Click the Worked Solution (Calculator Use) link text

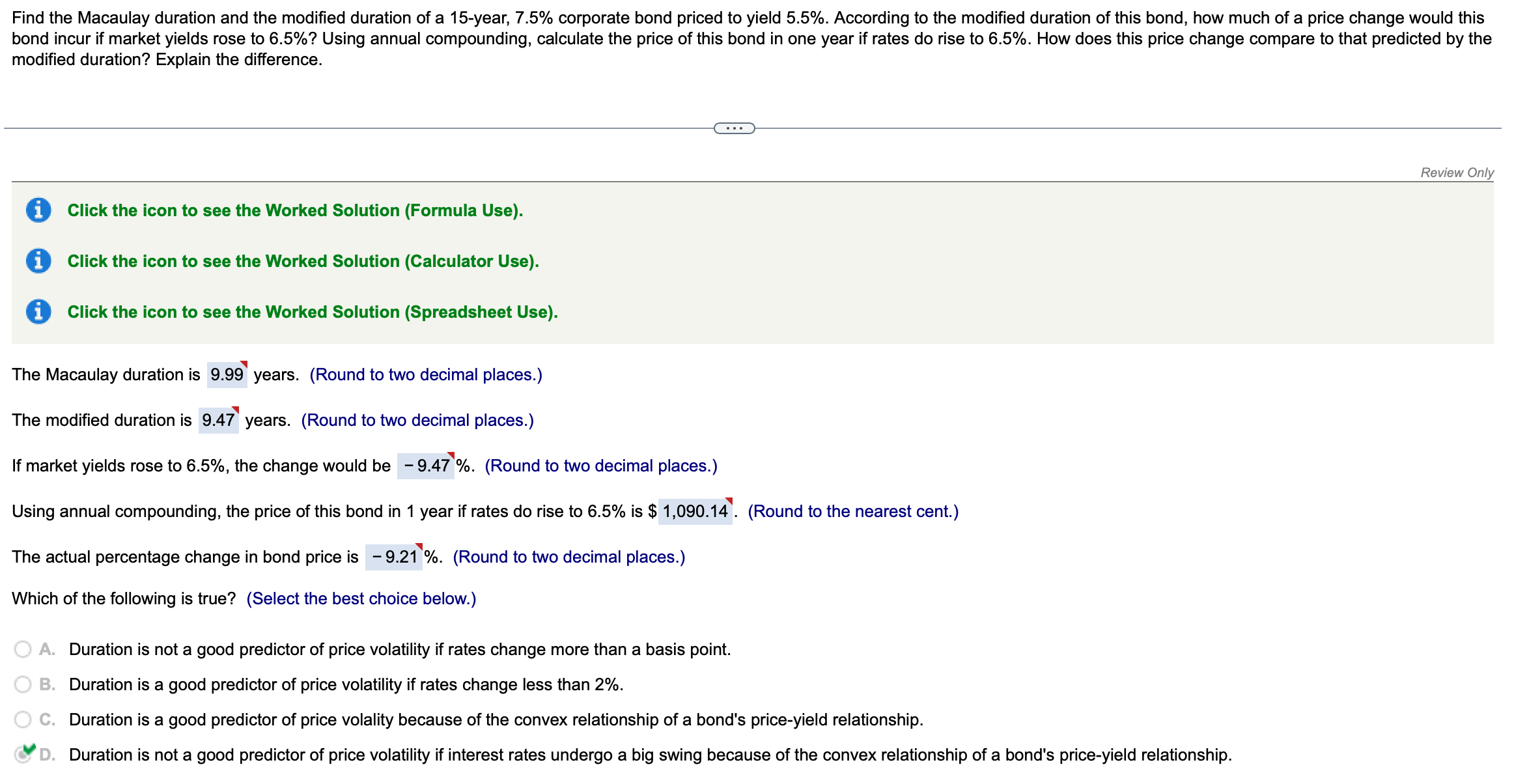pos(303,261)
